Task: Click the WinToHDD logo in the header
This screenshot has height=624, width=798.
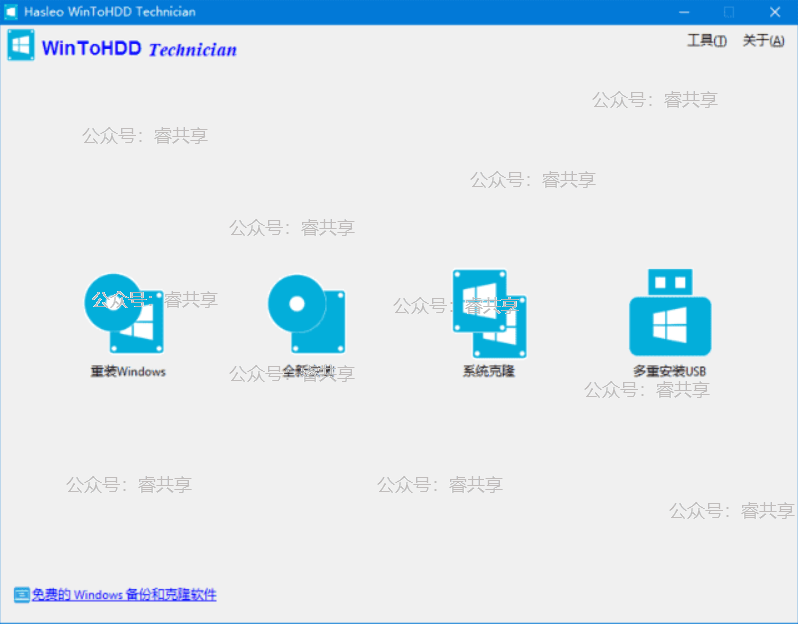Action: 21,46
